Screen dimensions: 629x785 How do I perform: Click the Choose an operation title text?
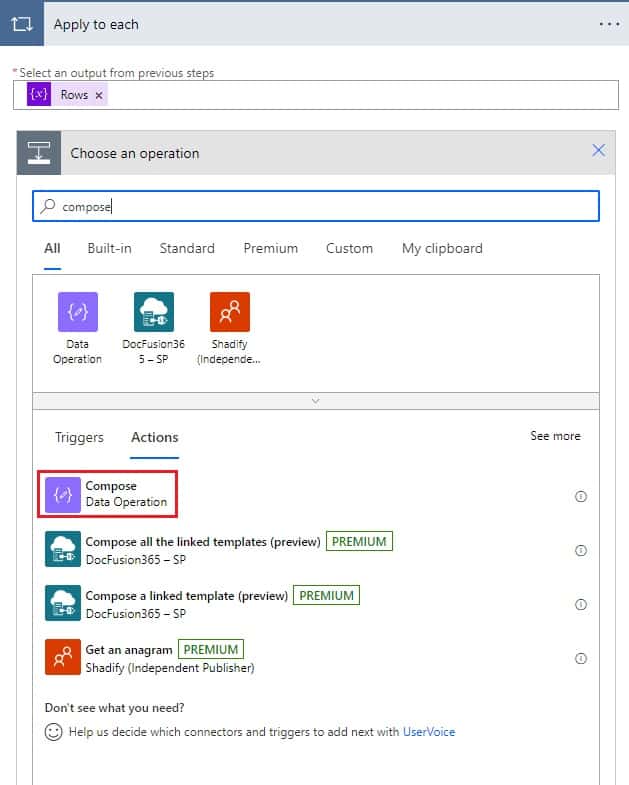pyautogui.click(x=135, y=153)
